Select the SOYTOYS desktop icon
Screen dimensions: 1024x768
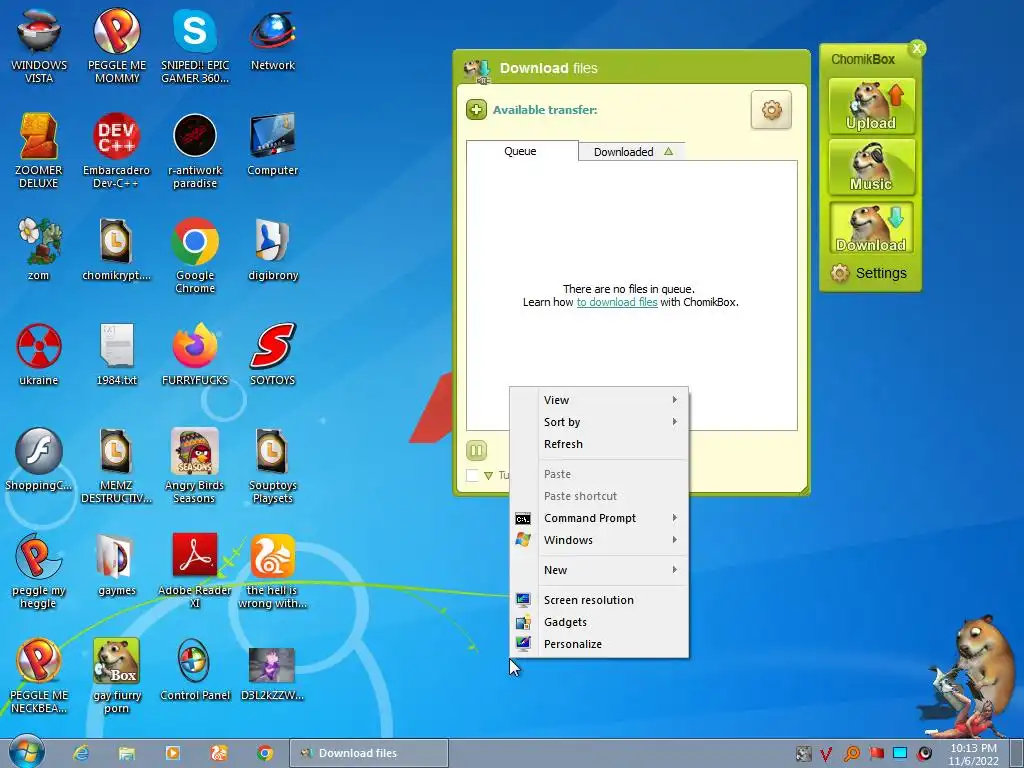click(272, 355)
